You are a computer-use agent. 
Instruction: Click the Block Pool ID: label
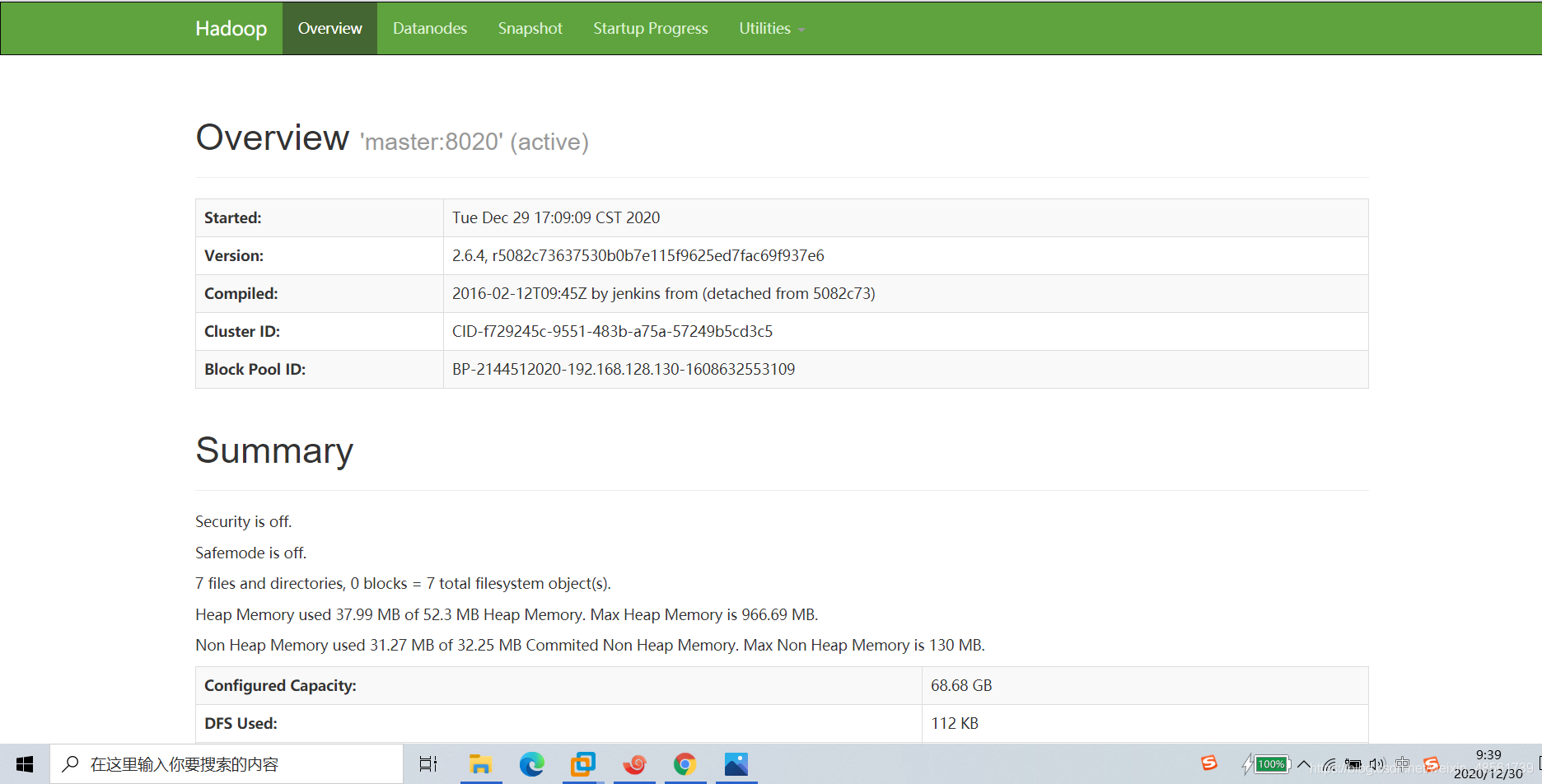[x=255, y=369]
